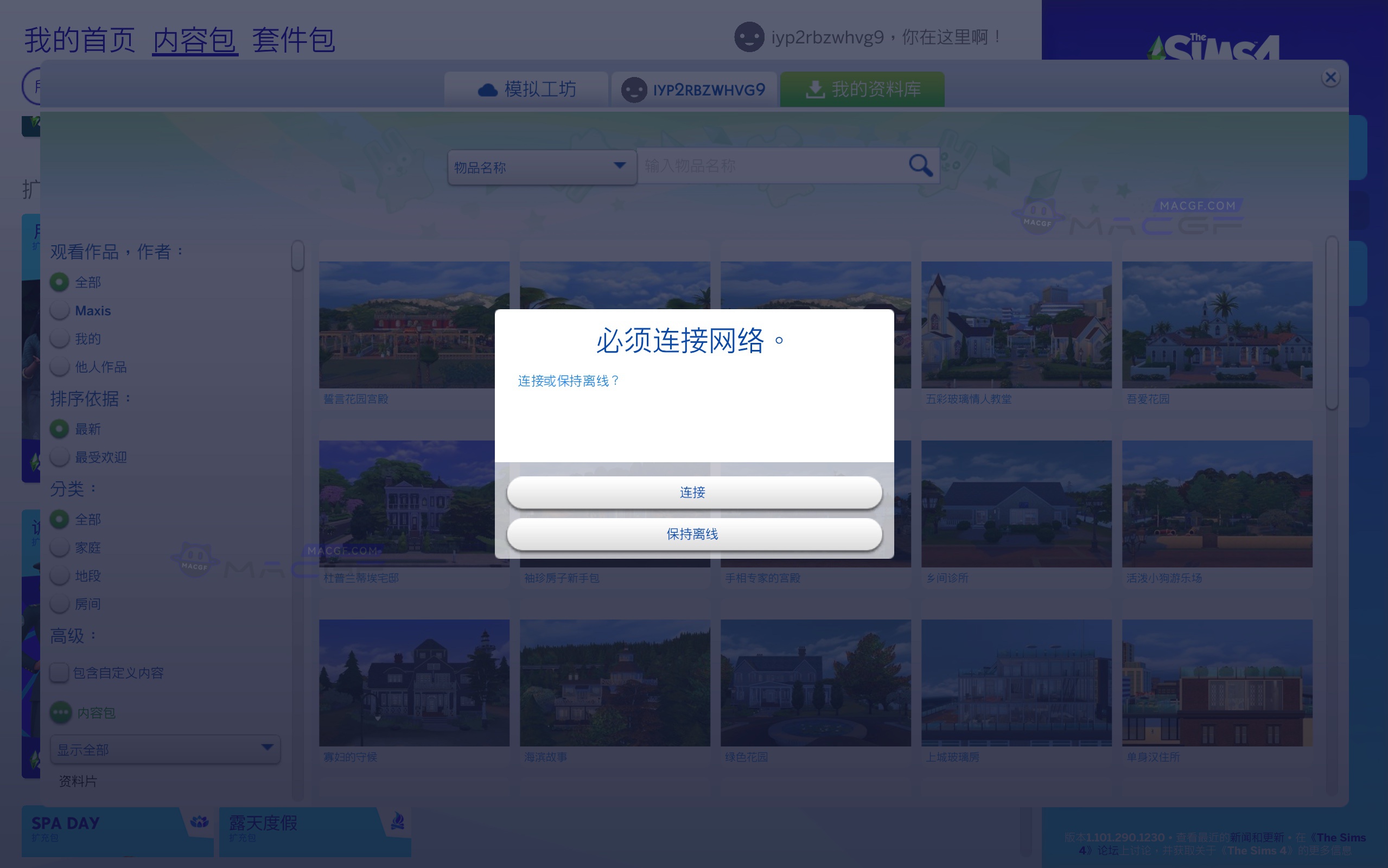Select the cloud icon on 模拟工坊 tab
This screenshot has height=868, width=1388.
click(x=487, y=89)
